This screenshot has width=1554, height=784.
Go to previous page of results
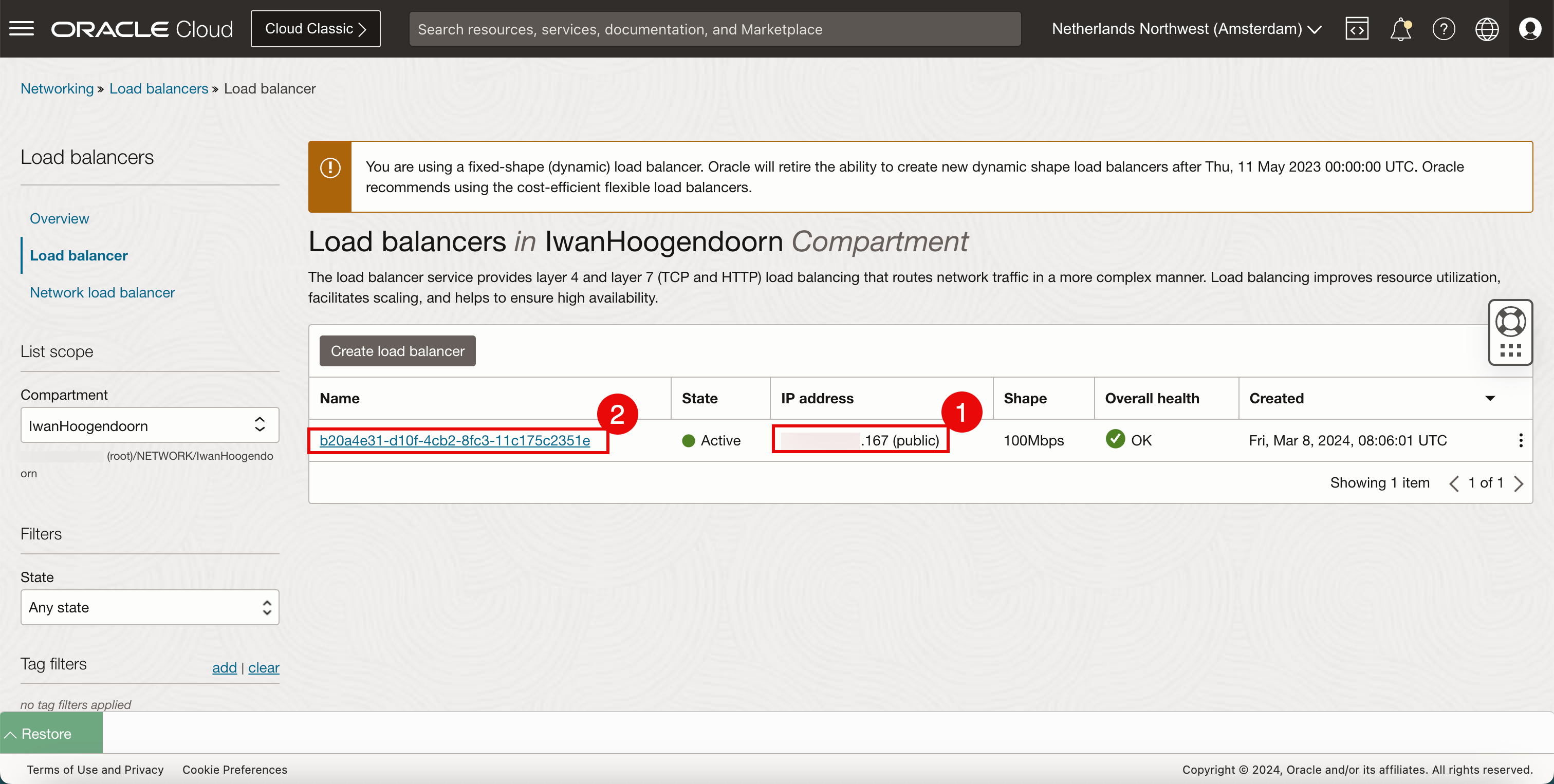pos(1454,483)
